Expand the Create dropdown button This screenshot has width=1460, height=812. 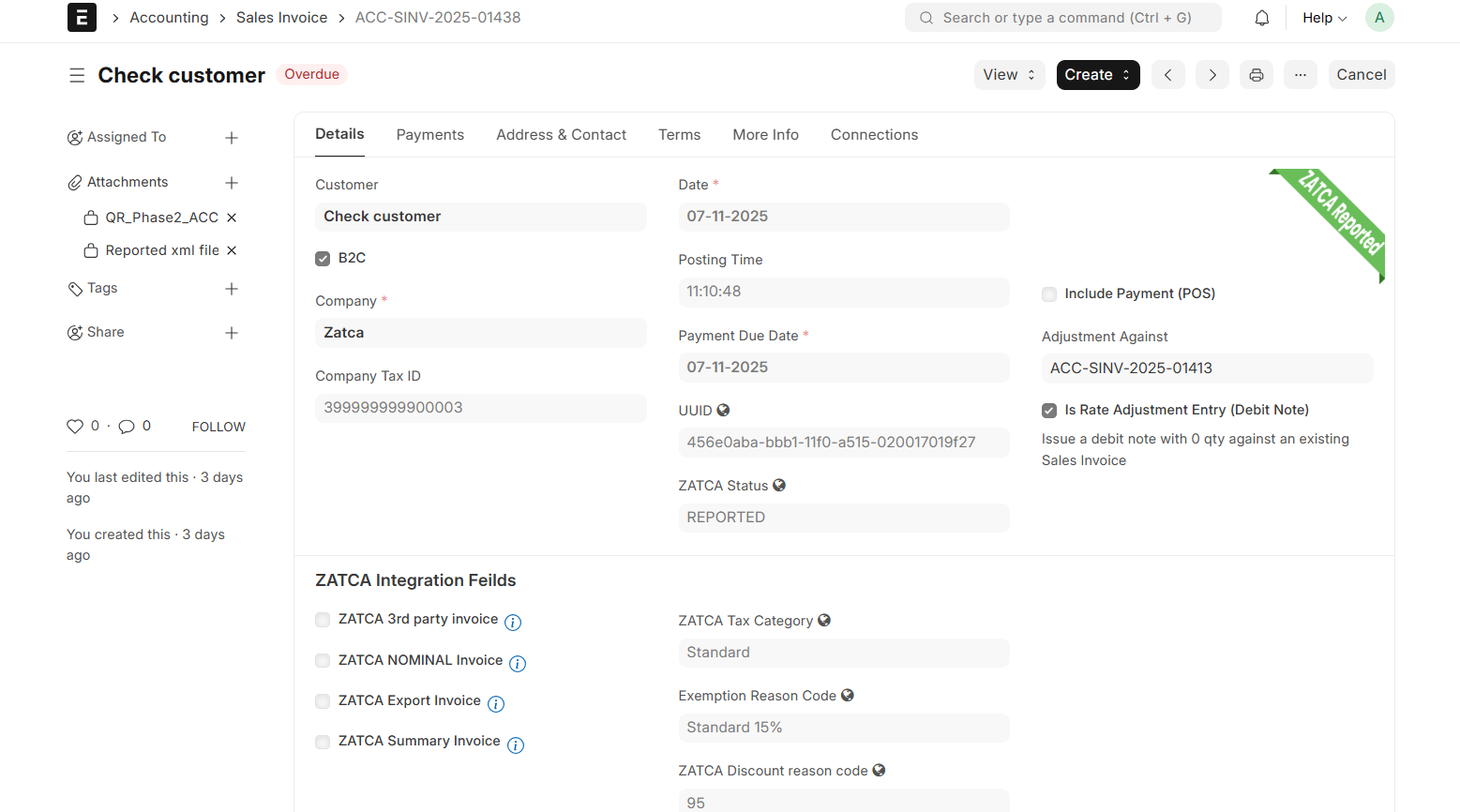[1097, 75]
